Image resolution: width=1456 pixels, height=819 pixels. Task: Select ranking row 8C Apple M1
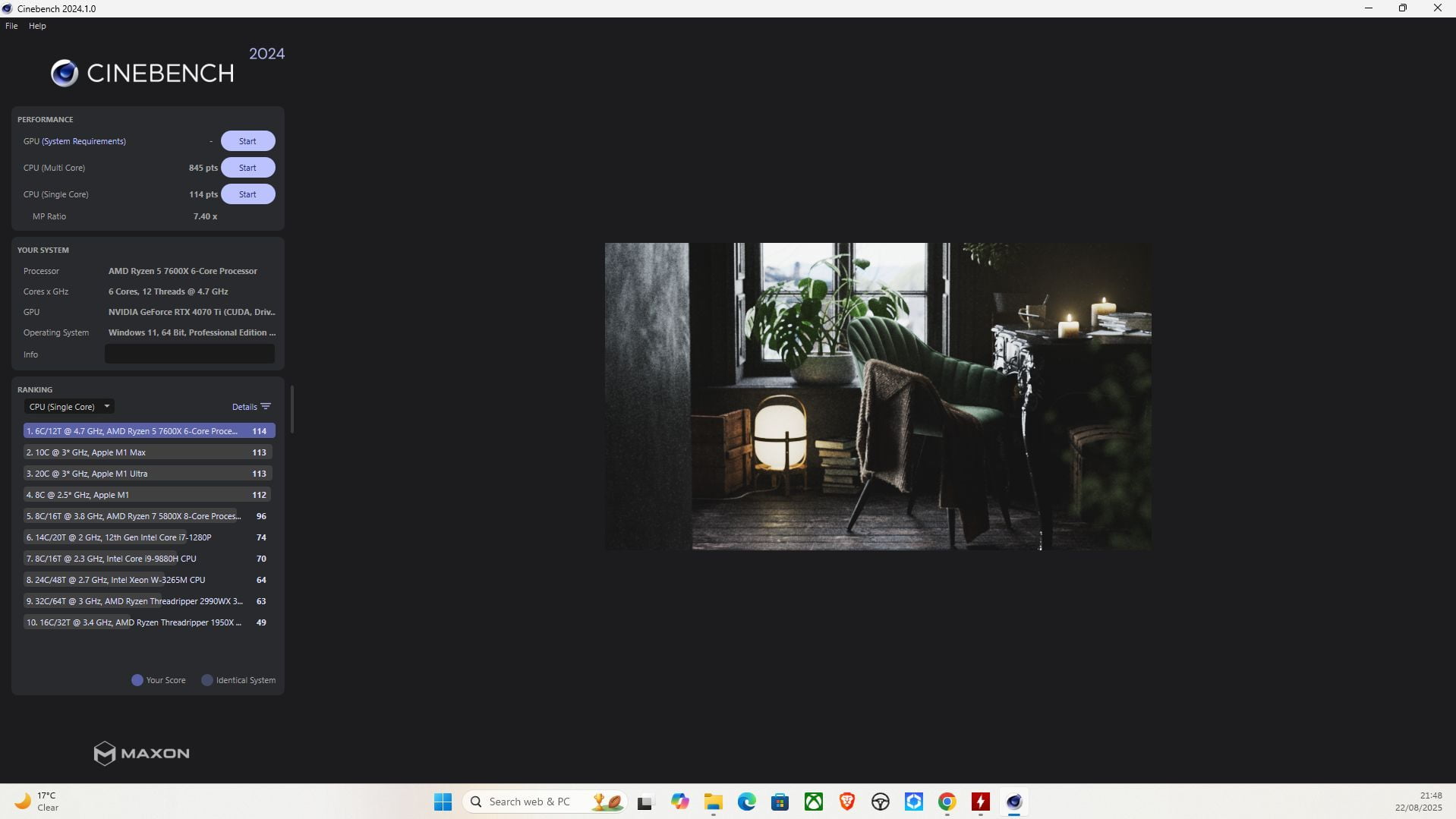point(149,495)
